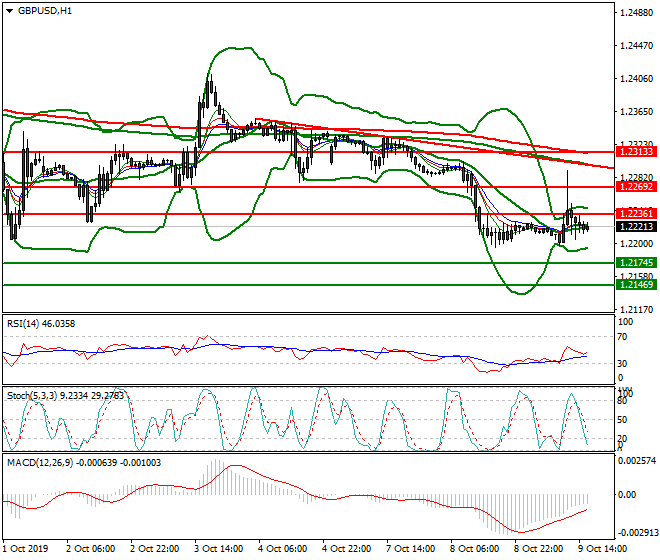
Task: Click the 1 Oct 2019 date label
Action: coord(27,550)
